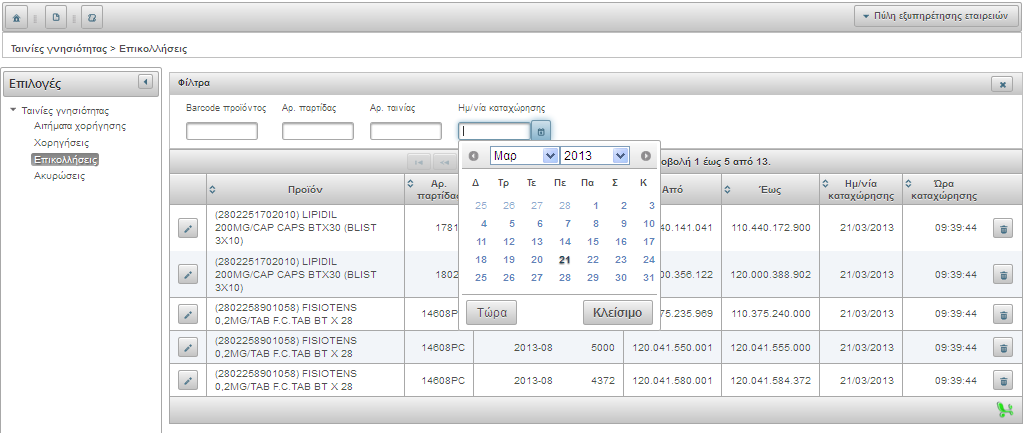This screenshot has width=1024, height=433.
Task: Focus the Αρ. ταινίας filter field
Action: tap(406, 131)
